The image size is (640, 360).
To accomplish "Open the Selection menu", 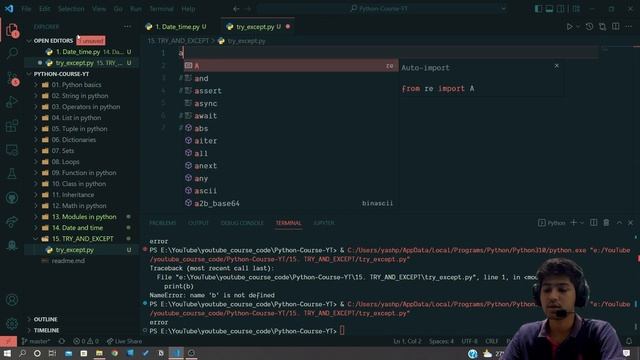I will click(71, 9).
